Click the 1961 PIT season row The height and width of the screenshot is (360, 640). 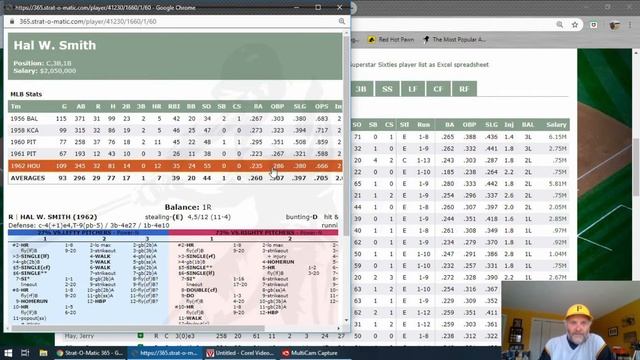tap(175, 154)
